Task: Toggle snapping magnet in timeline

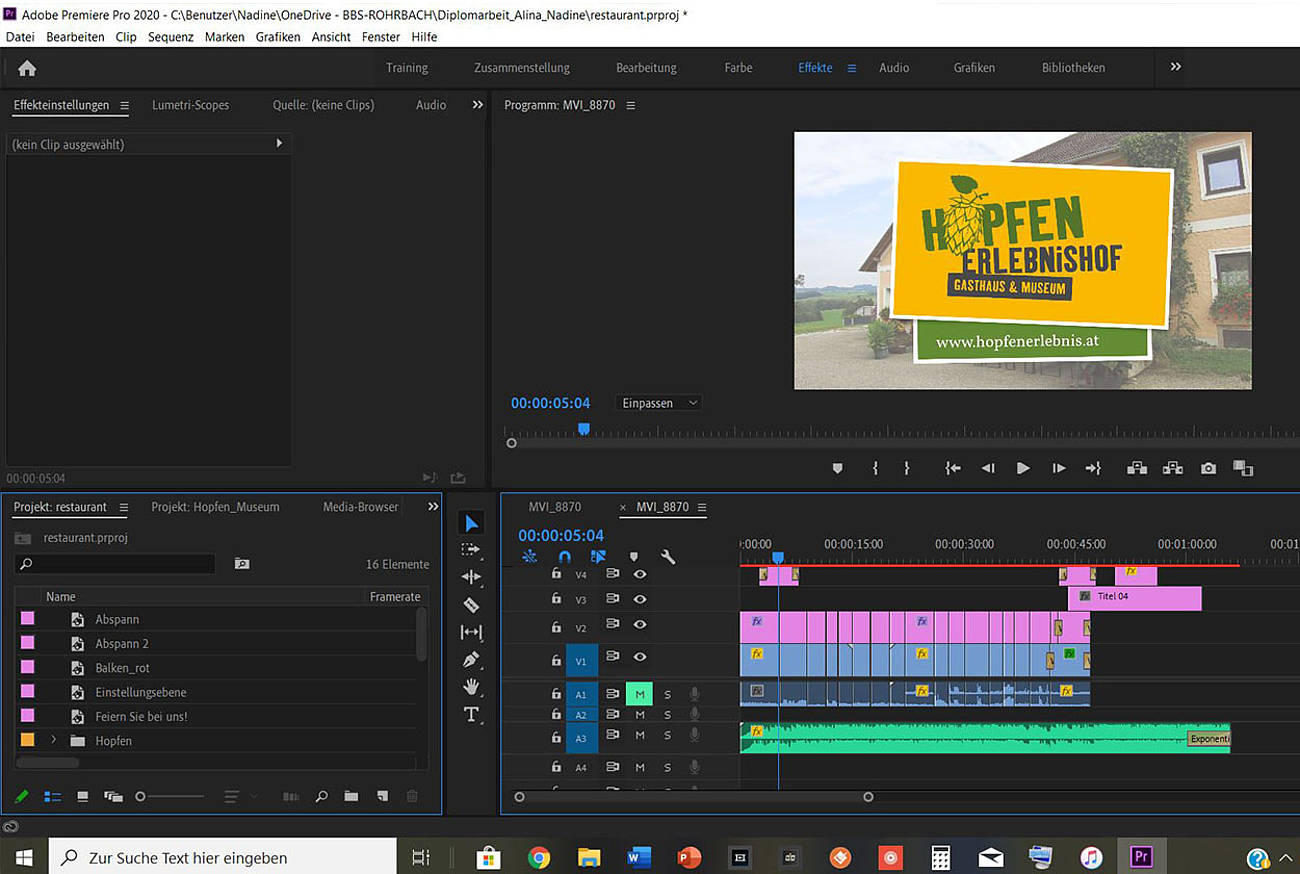Action: point(564,557)
